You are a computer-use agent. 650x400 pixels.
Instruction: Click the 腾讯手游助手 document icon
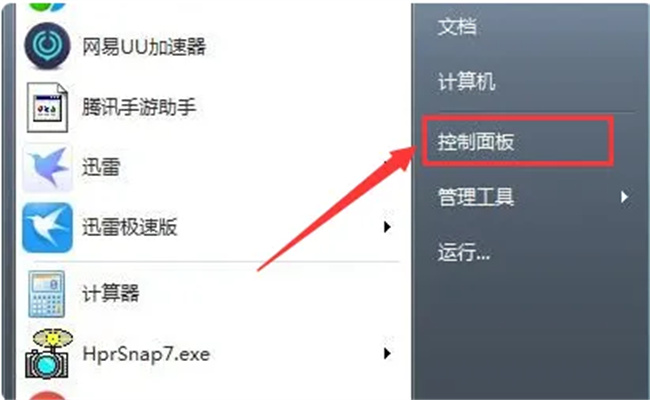47,107
